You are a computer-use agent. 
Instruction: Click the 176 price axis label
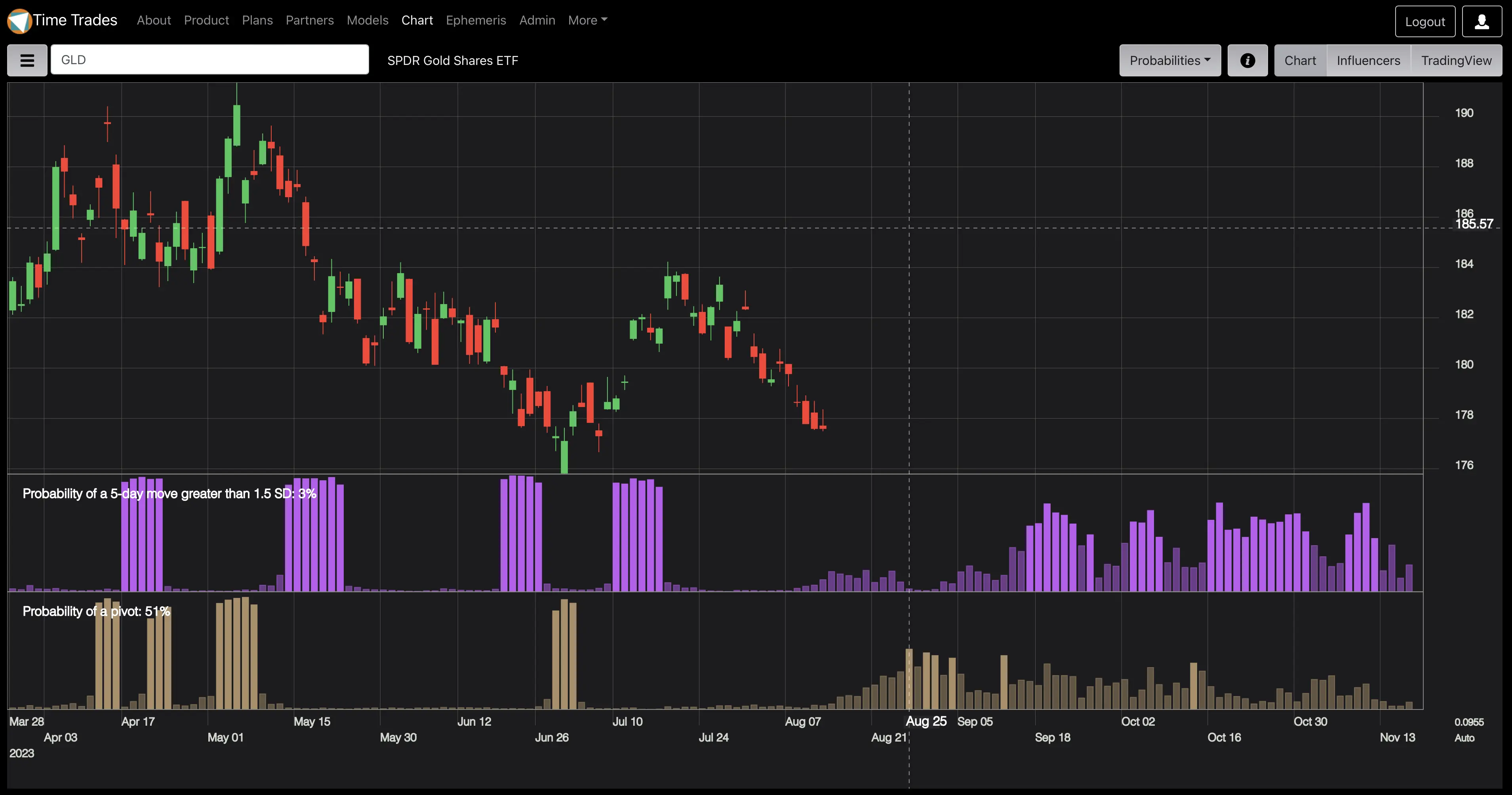[1464, 465]
